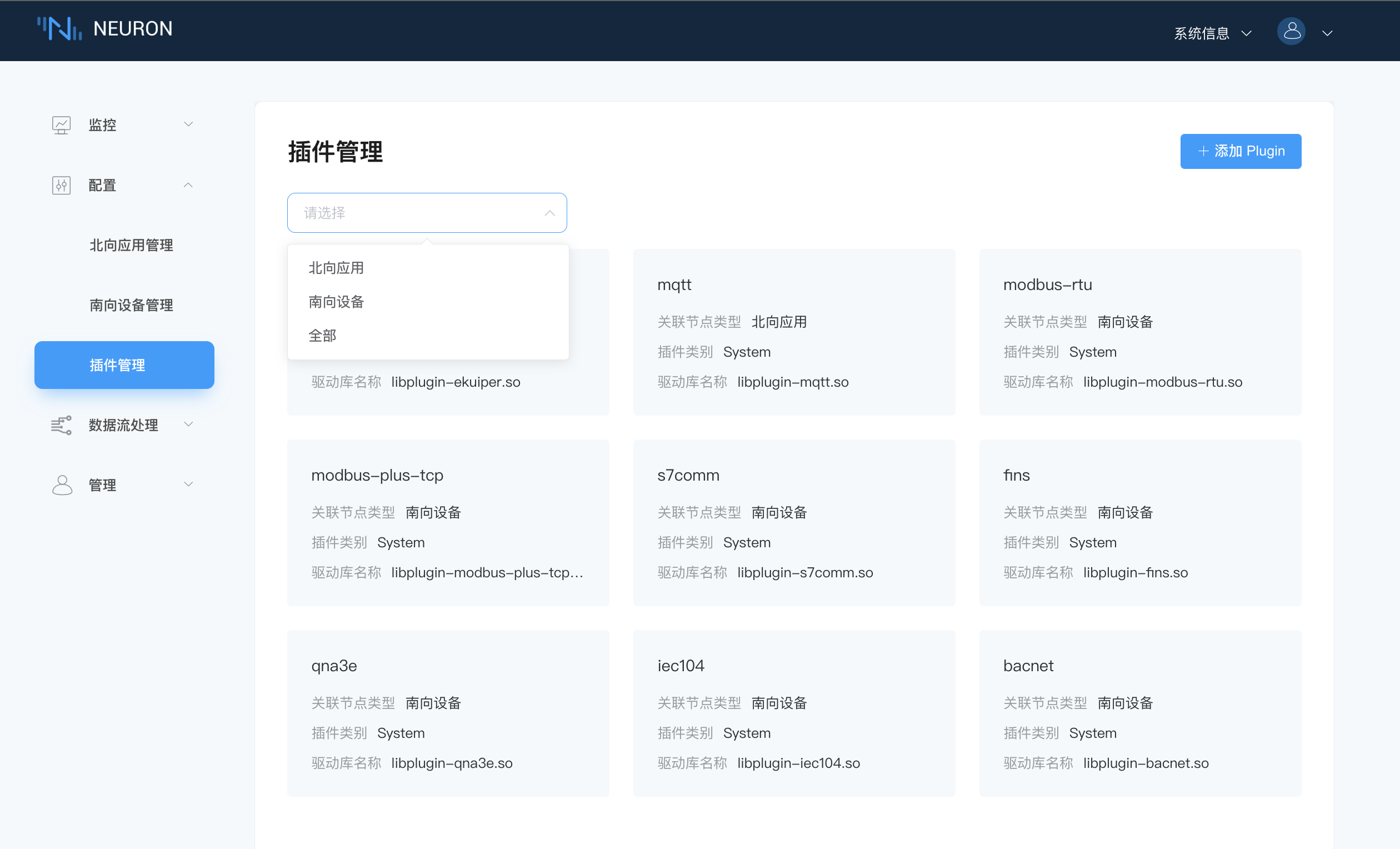Click the 配置 sidebar label
The image size is (1400, 849).
pyautogui.click(x=102, y=185)
